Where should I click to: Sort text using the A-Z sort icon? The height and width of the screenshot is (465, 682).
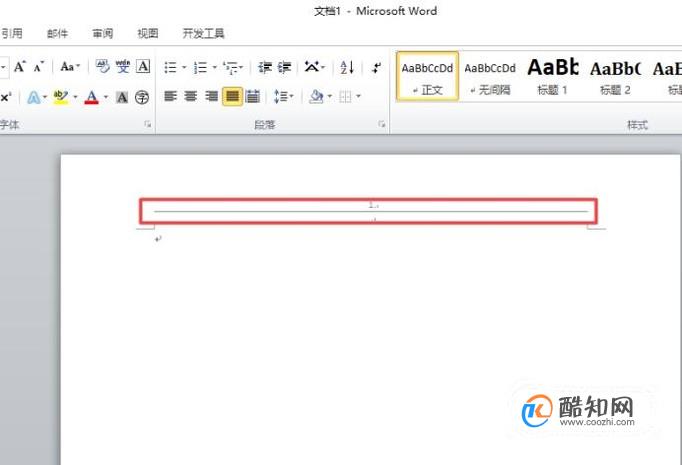pyautogui.click(x=347, y=67)
